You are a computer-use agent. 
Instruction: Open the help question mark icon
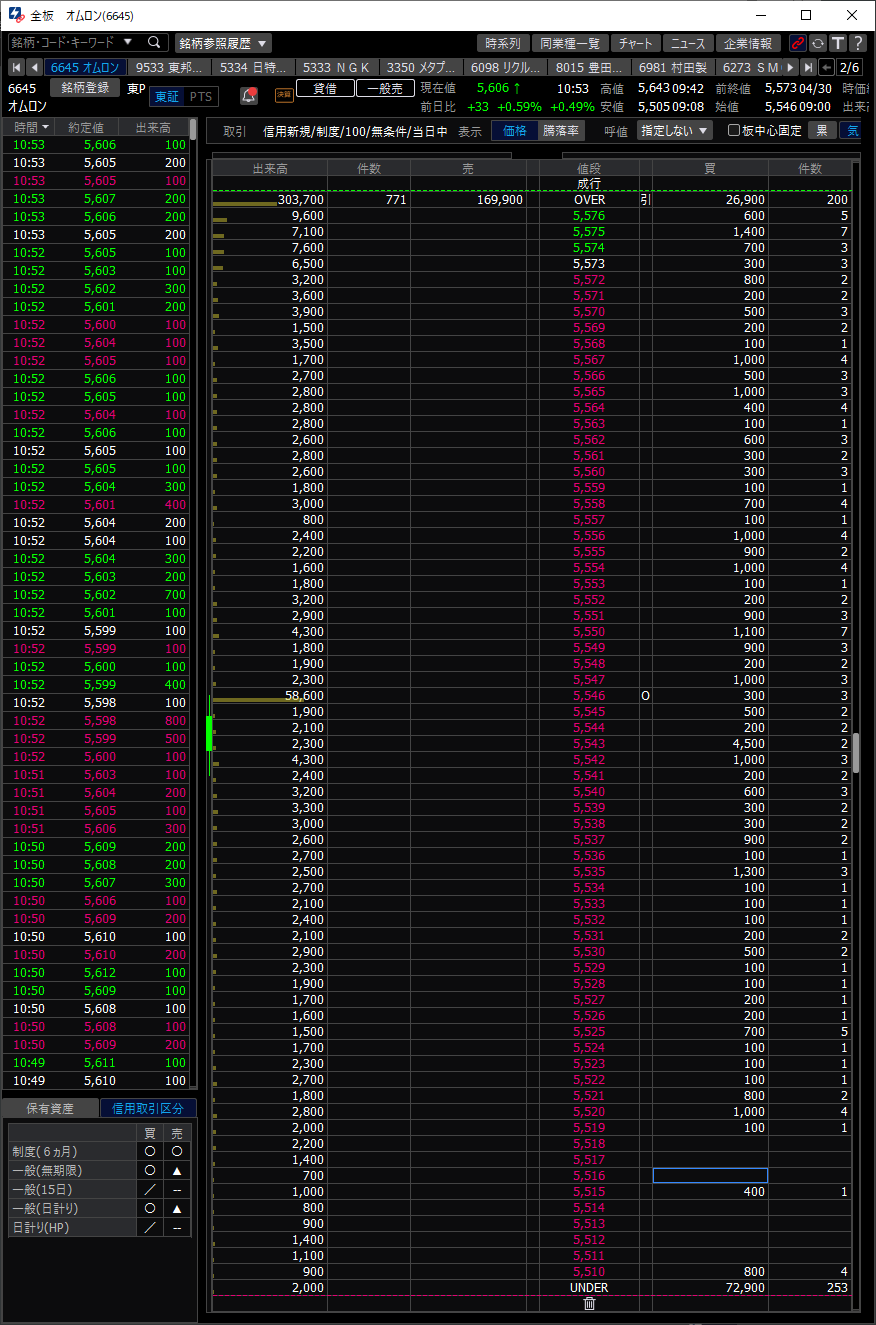858,43
